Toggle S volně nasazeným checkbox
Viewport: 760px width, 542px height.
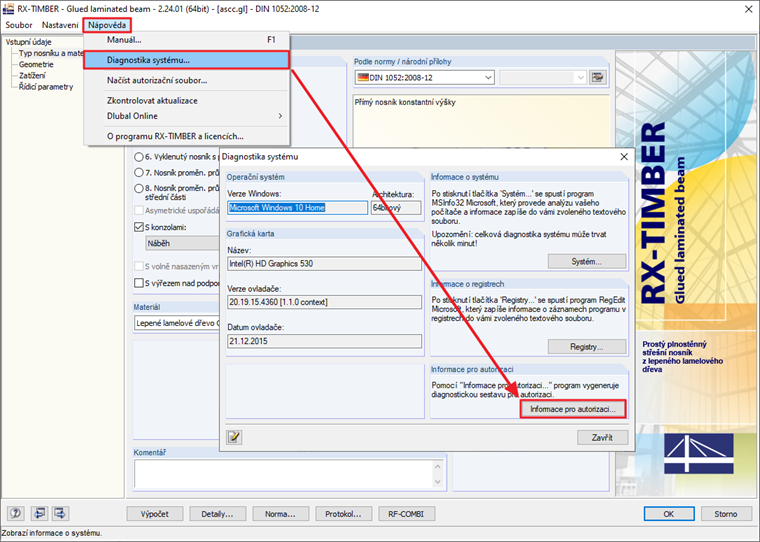pos(139,266)
